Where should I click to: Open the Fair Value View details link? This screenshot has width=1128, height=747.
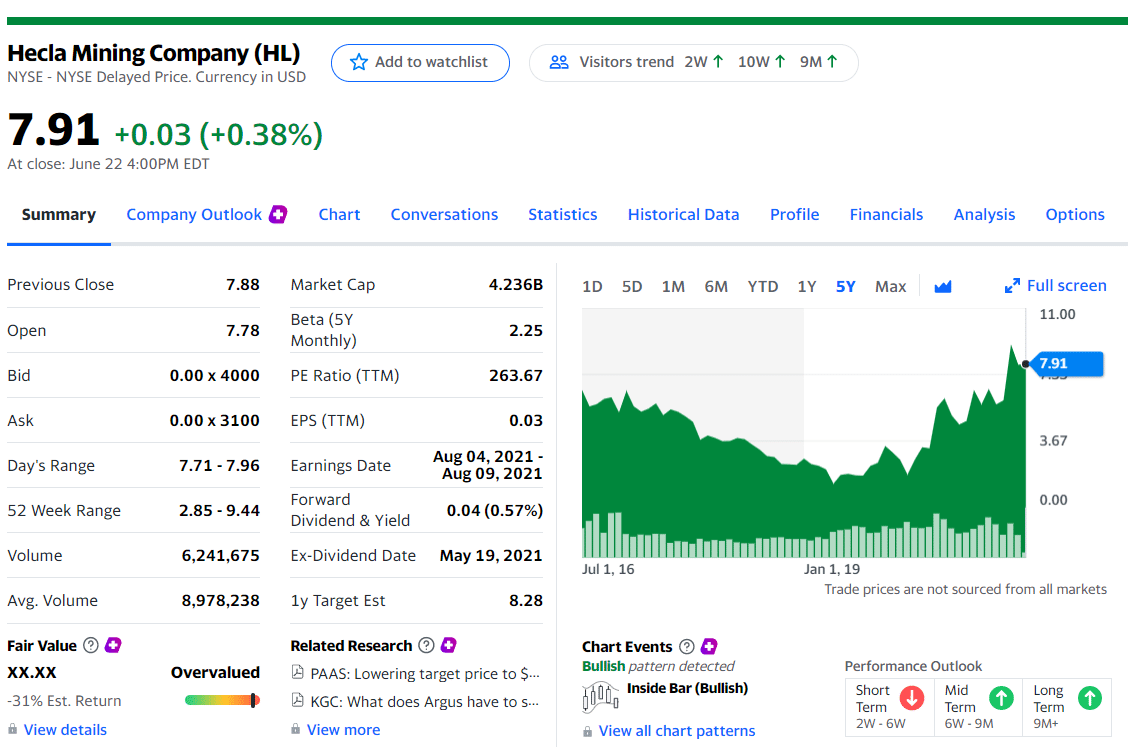click(x=65, y=730)
